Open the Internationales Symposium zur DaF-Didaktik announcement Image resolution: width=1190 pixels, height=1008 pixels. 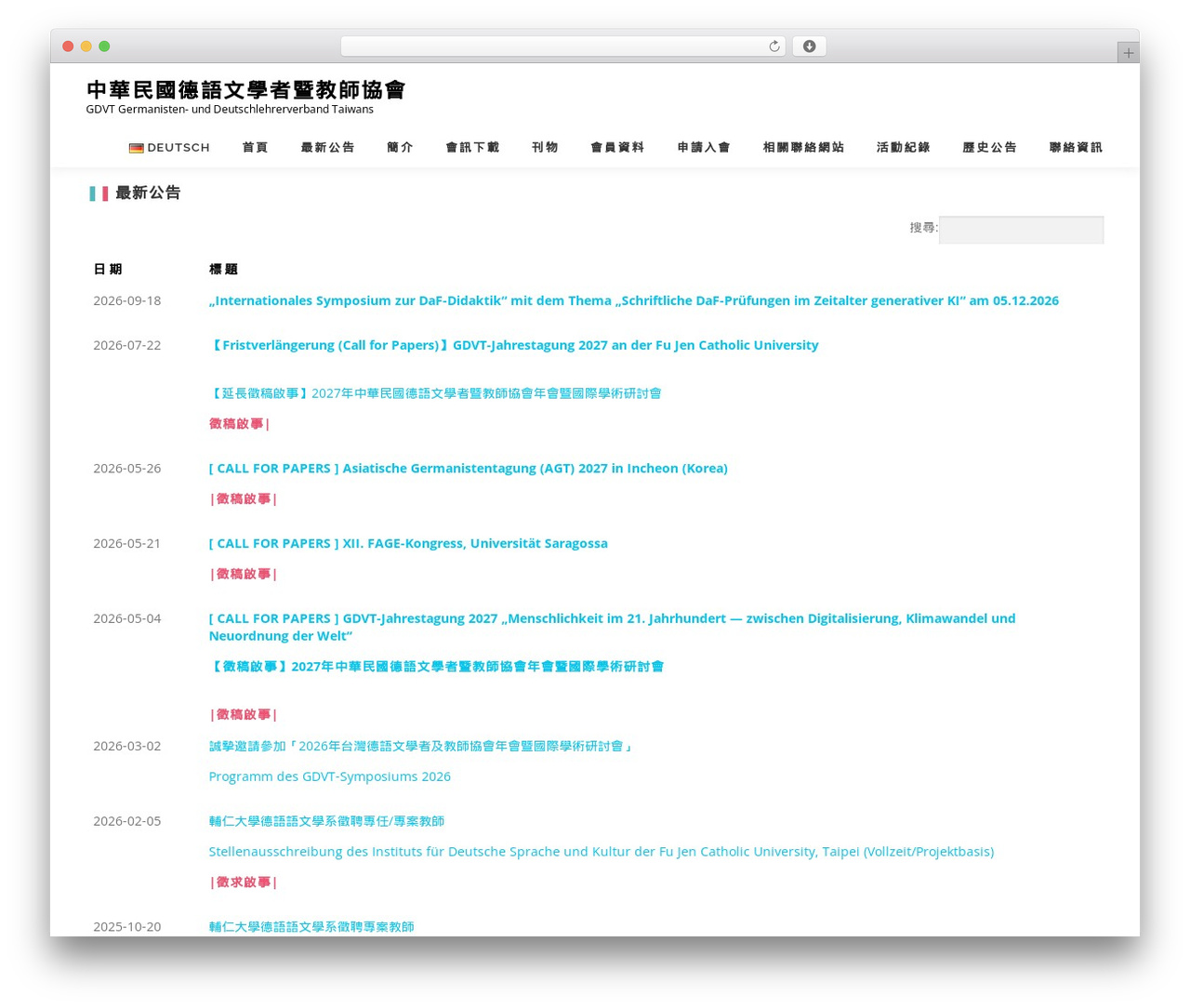pyautogui.click(x=634, y=300)
